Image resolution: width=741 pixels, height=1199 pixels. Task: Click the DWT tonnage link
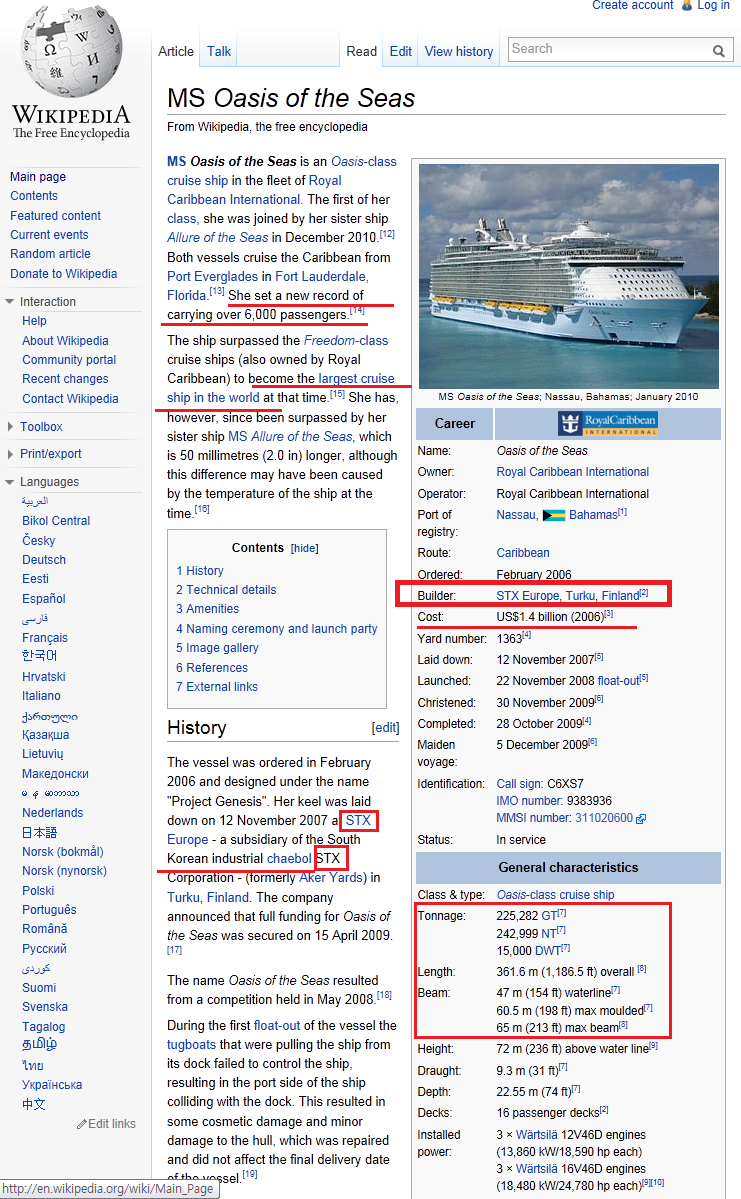(x=548, y=950)
